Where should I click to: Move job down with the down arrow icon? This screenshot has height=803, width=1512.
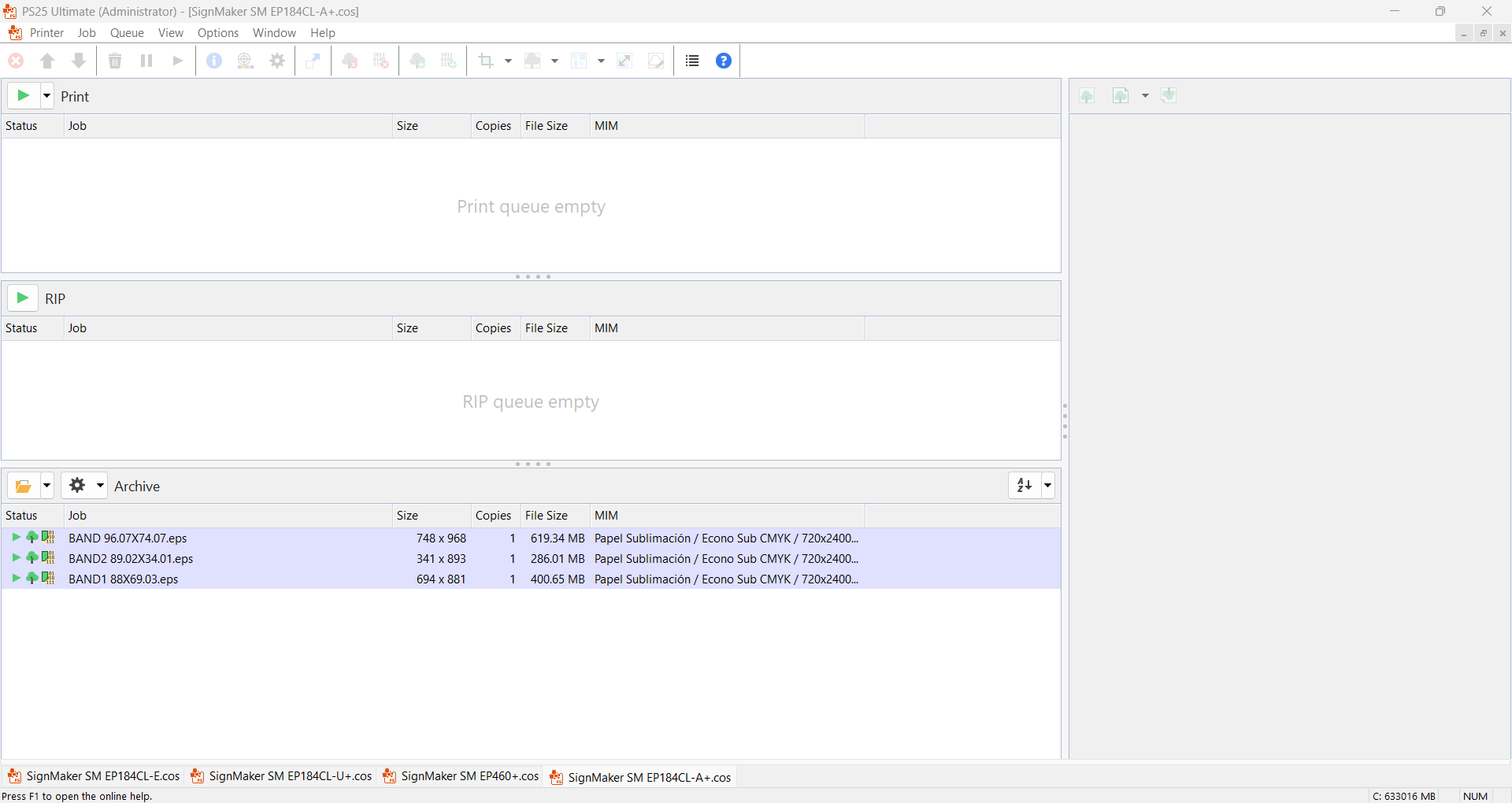pyautogui.click(x=79, y=61)
